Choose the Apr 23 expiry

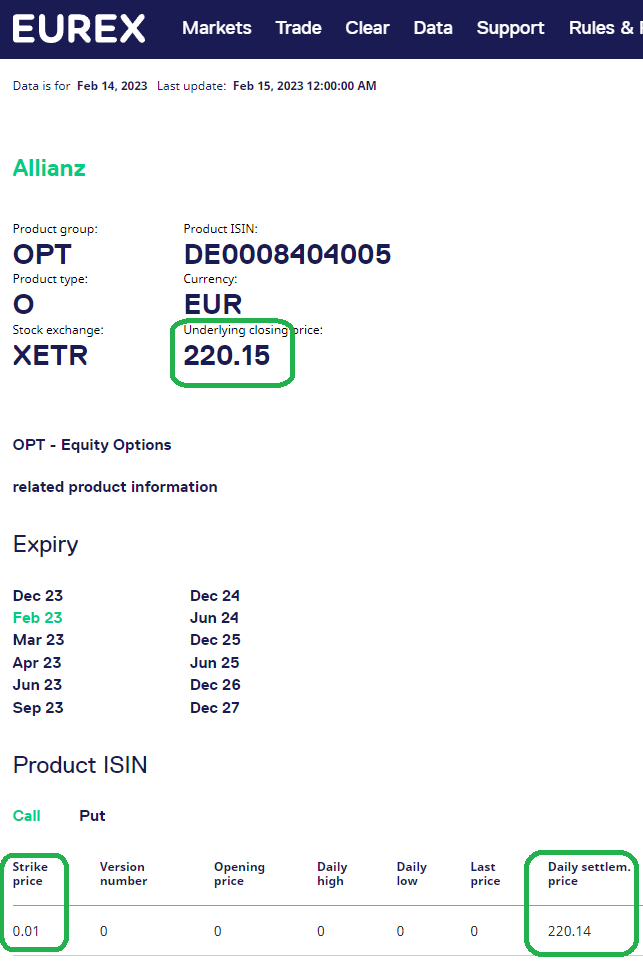tap(37, 663)
